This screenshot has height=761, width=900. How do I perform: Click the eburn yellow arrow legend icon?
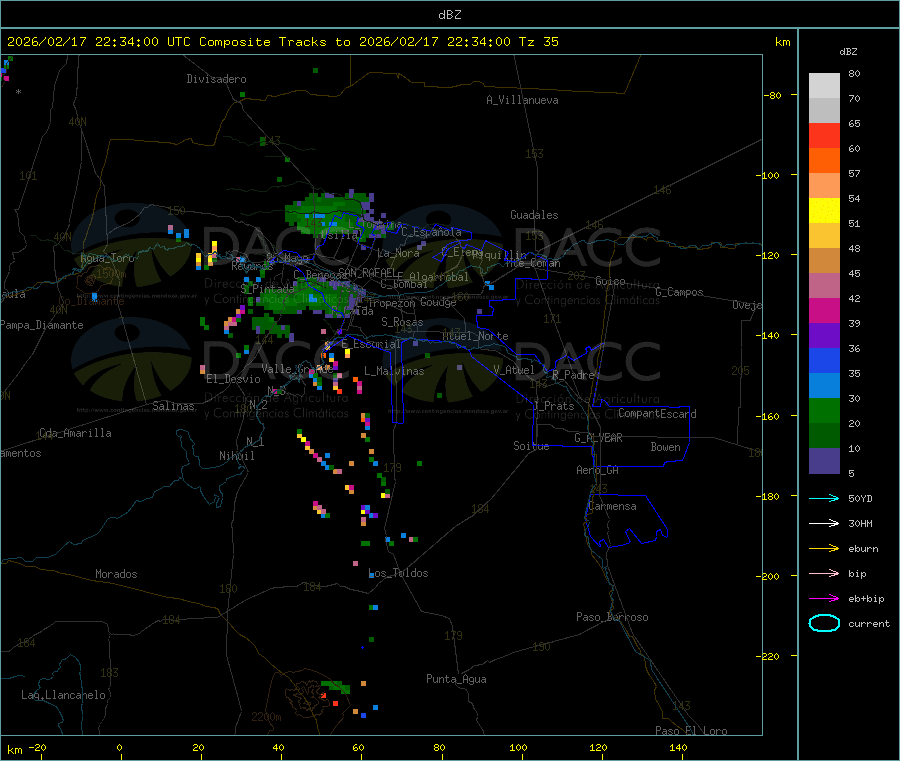[824, 548]
